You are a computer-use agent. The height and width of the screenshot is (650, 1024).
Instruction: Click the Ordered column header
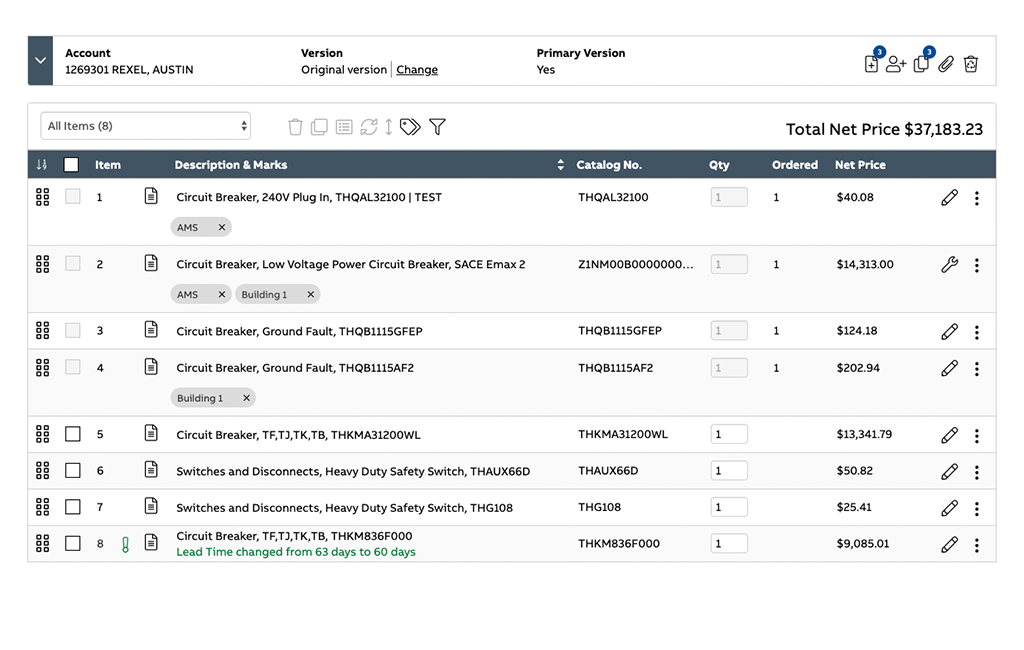795,165
